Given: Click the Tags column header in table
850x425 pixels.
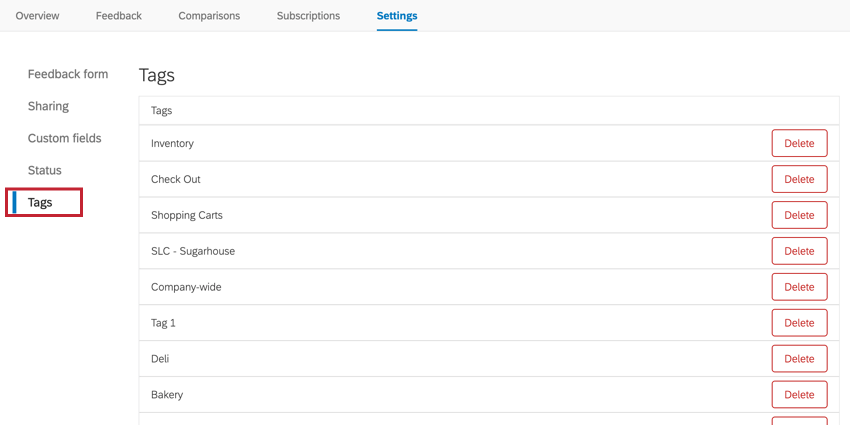Looking at the screenshot, I should coord(161,111).
